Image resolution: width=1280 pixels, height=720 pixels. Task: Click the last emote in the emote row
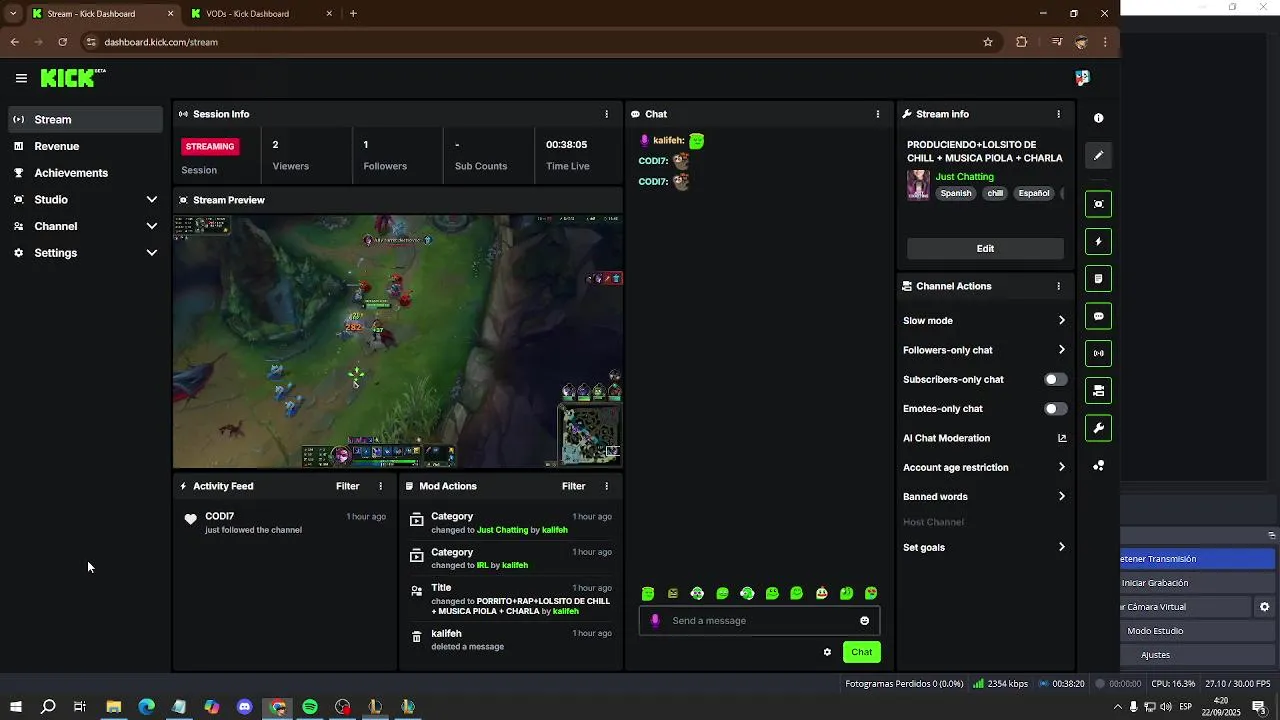pyautogui.click(x=871, y=593)
